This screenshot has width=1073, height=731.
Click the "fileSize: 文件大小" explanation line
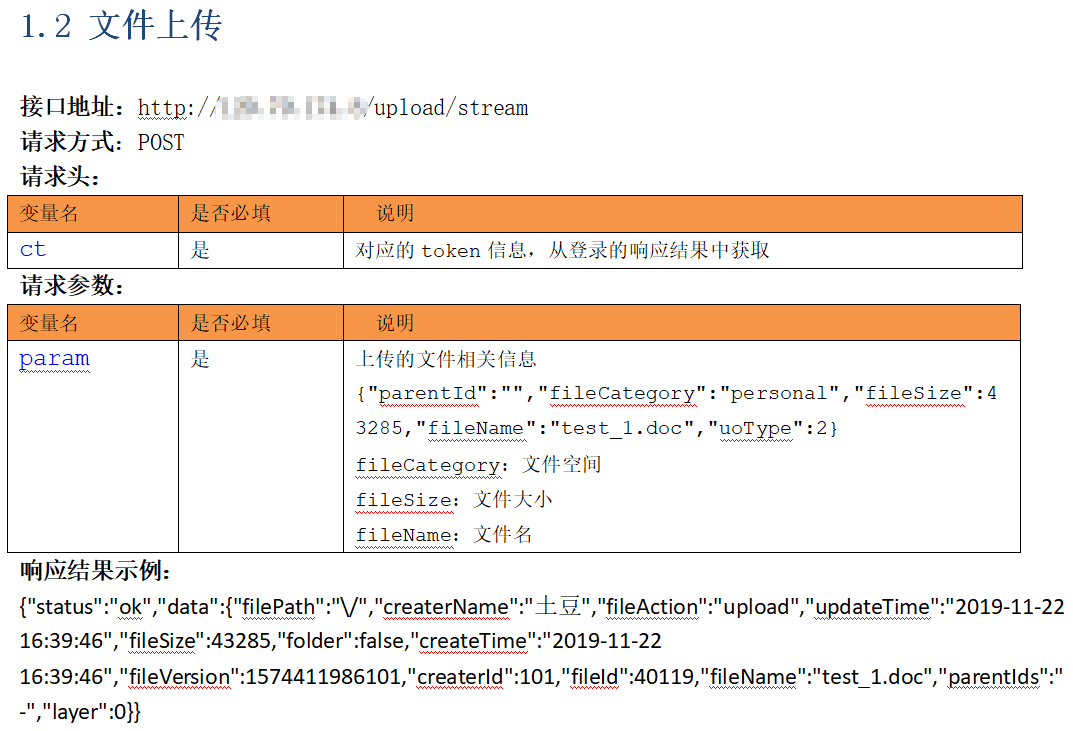tap(453, 500)
